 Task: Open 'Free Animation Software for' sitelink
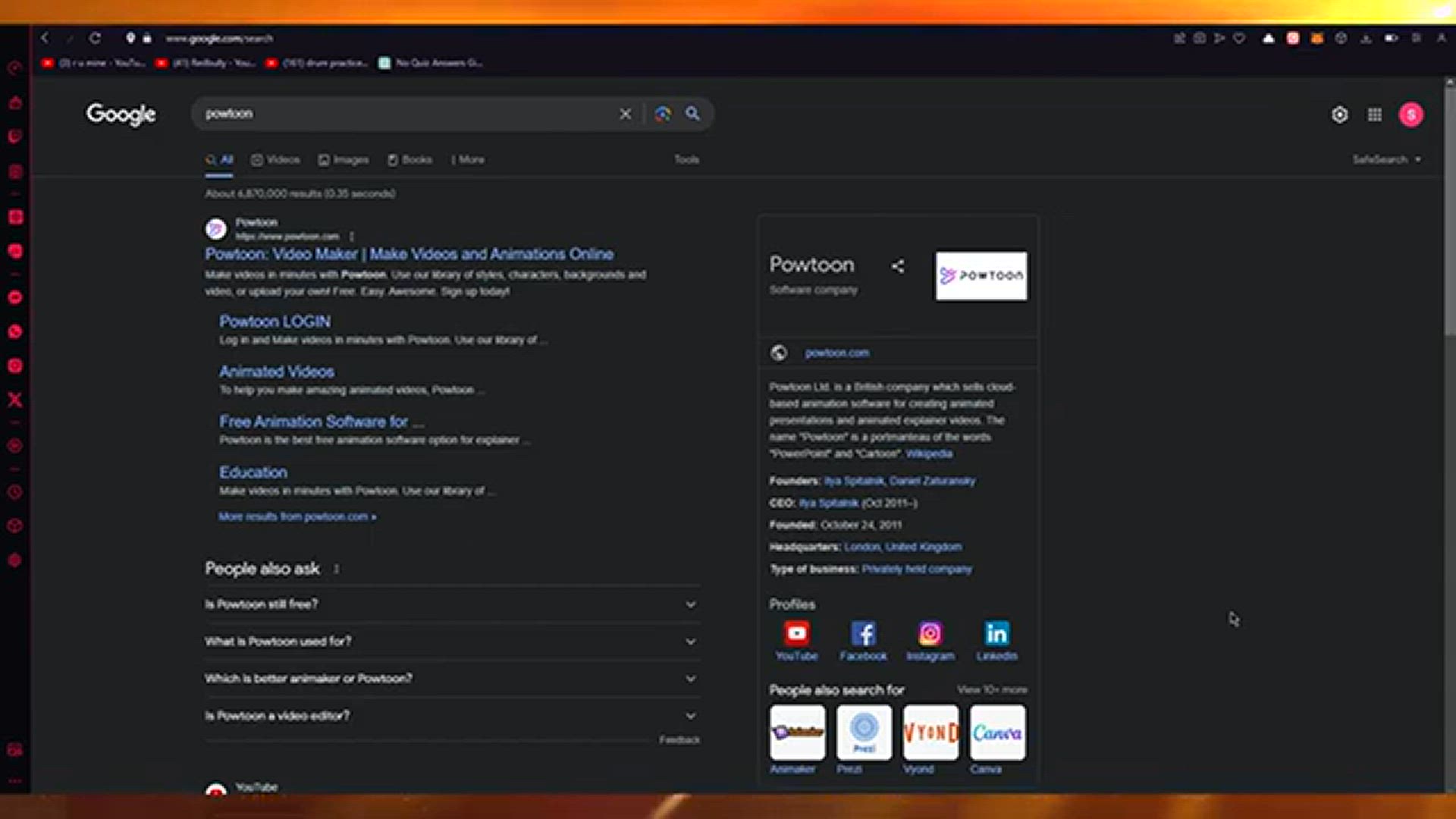322,422
